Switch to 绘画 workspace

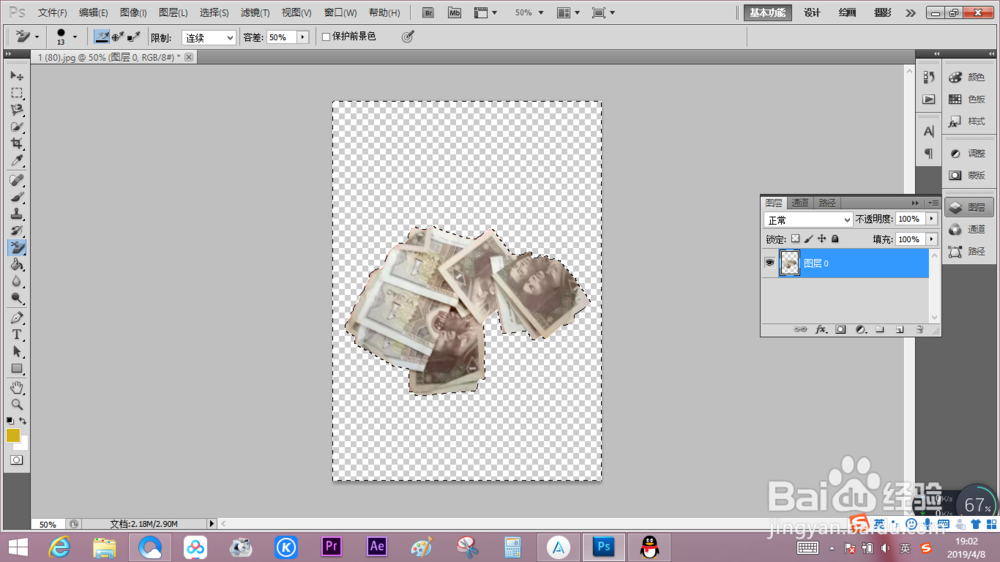(x=847, y=13)
